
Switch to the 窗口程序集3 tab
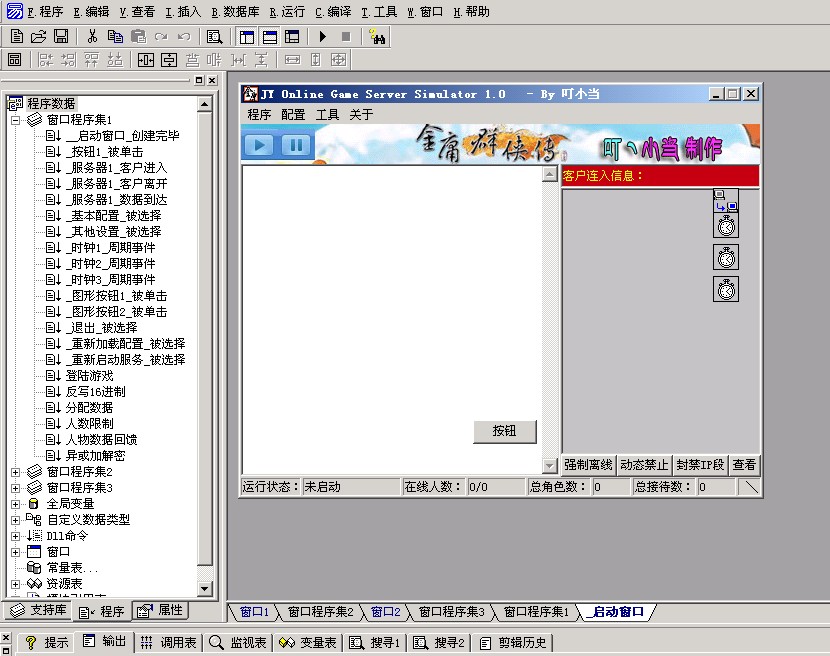[451, 612]
